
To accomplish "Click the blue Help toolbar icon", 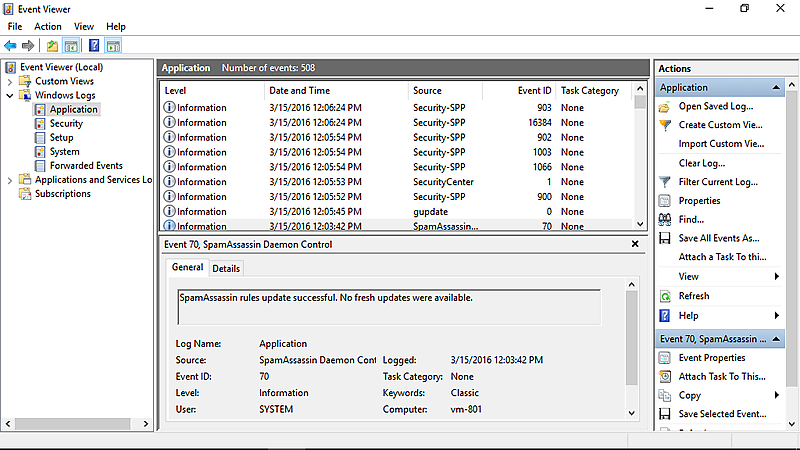I will click(94, 46).
